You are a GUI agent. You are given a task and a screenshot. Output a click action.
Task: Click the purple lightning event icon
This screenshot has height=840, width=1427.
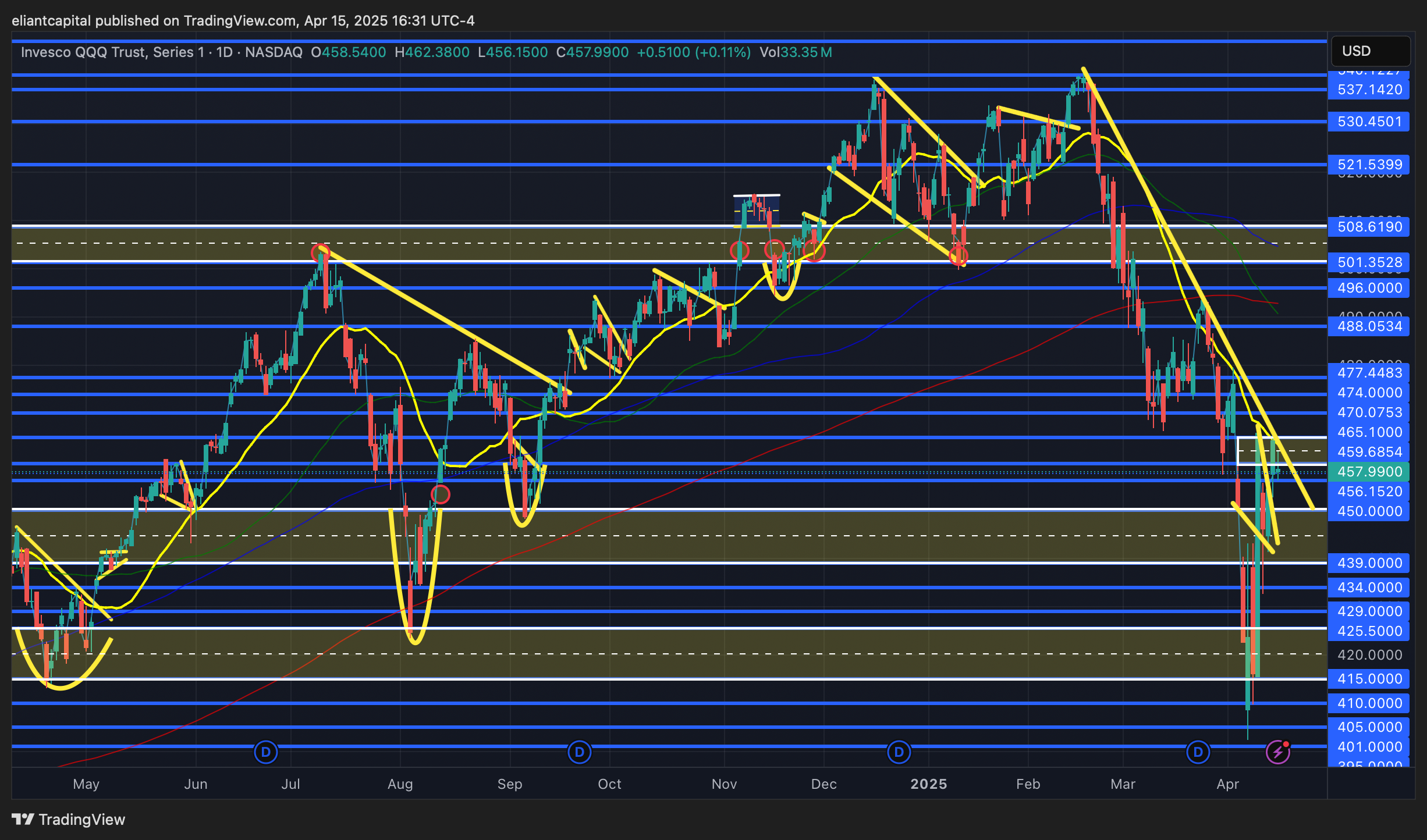click(x=1278, y=752)
